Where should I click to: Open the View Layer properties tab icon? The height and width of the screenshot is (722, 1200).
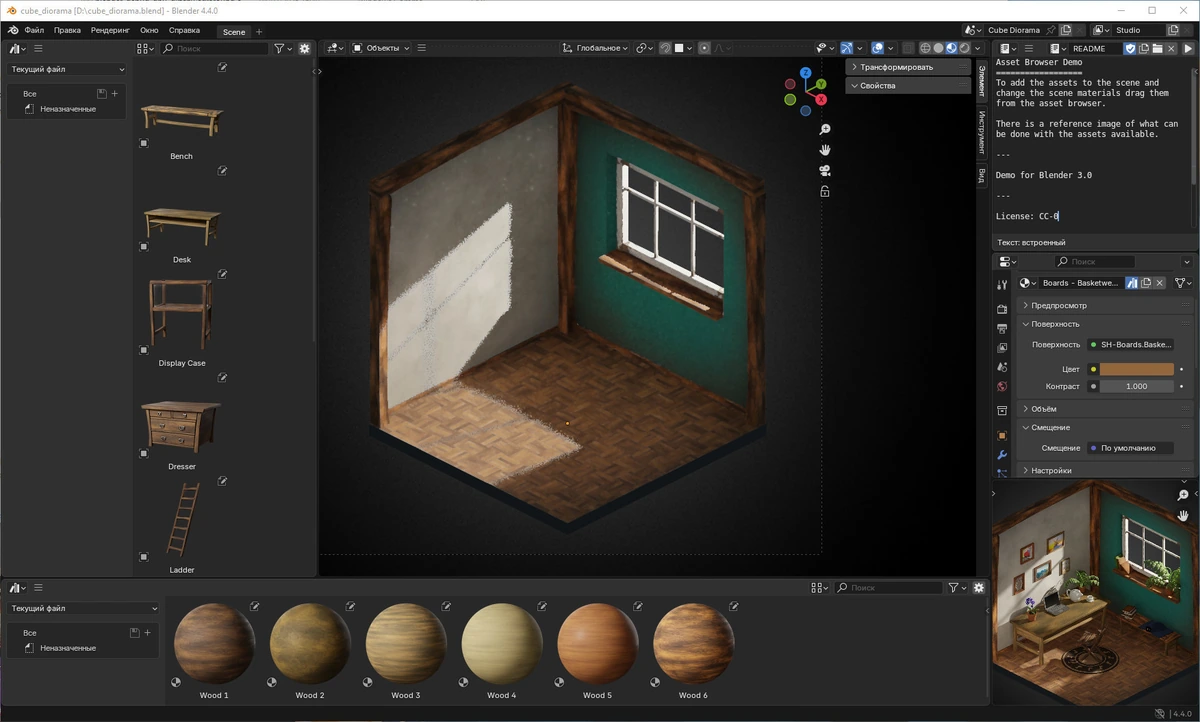point(1002,348)
